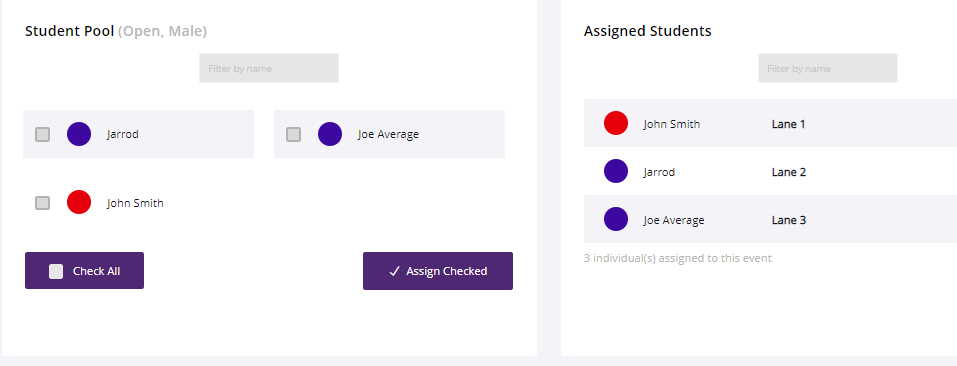
Task: Click Jarrod's purple circle in Student Pool
Action: click(x=79, y=134)
